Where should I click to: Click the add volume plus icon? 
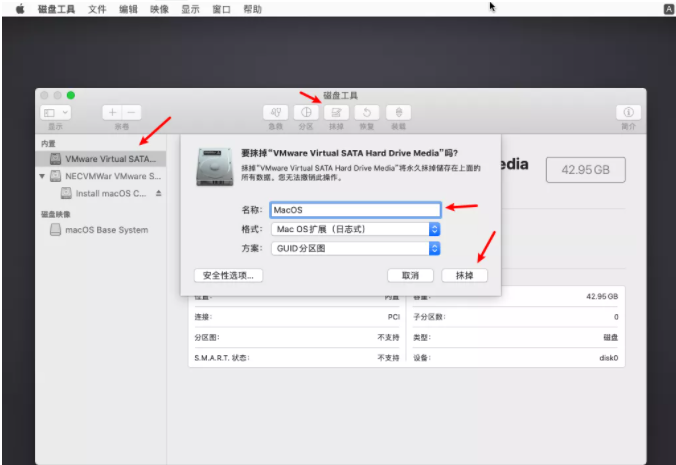[112, 112]
